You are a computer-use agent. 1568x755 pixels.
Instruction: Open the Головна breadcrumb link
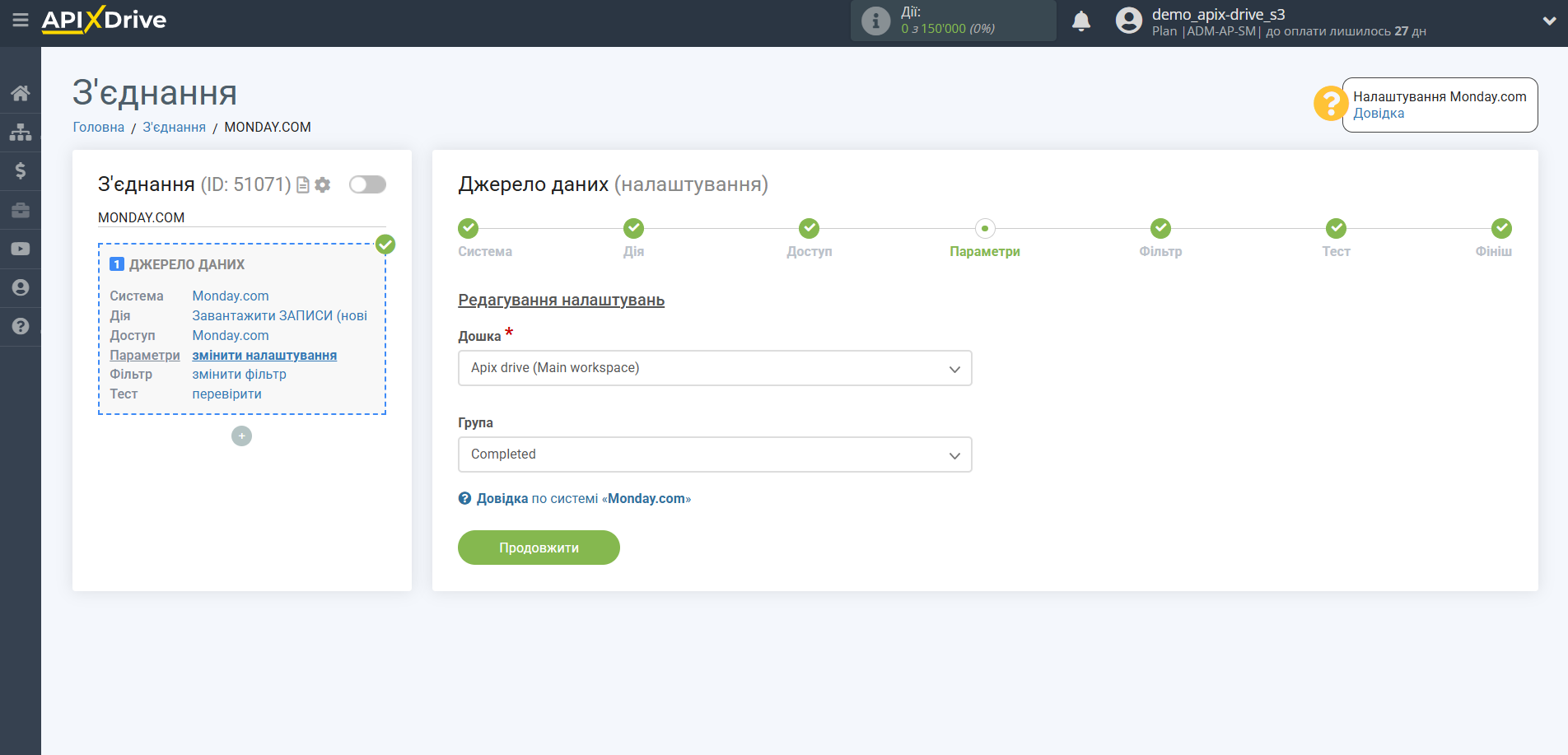(99, 127)
